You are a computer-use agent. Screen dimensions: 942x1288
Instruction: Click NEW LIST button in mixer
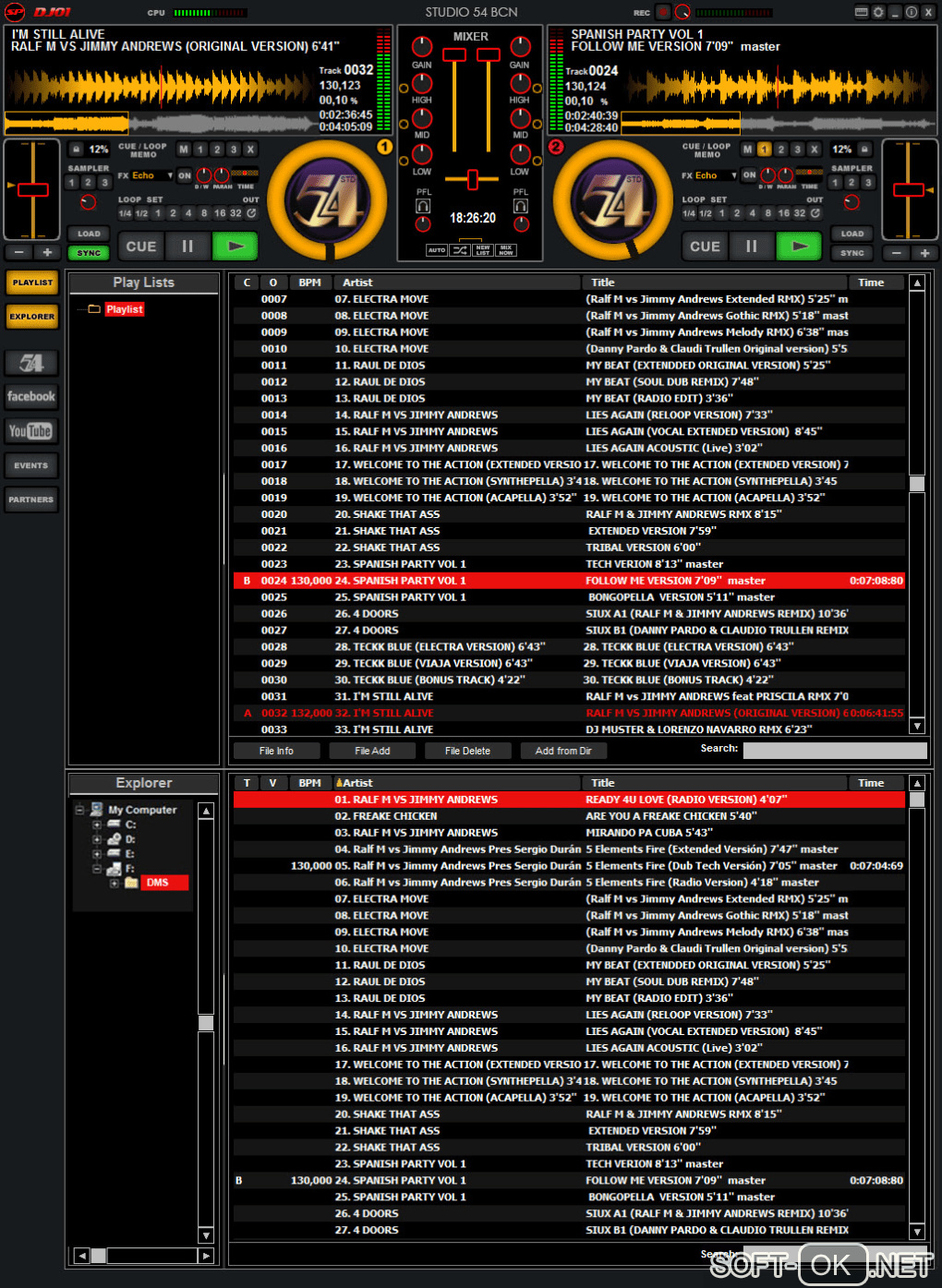pos(483,250)
